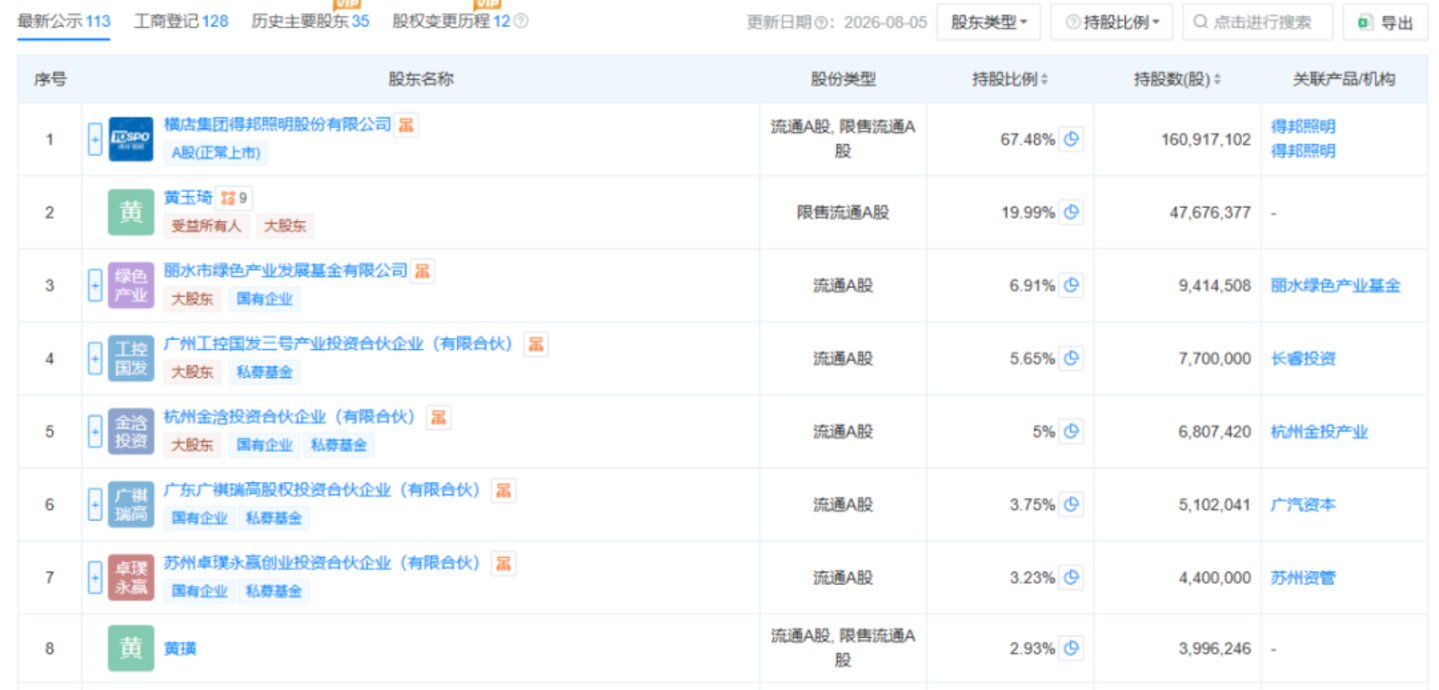Open 丽水市绿色产业发展基金有限公司 link
This screenshot has width=1439, height=690.
pos(286,271)
